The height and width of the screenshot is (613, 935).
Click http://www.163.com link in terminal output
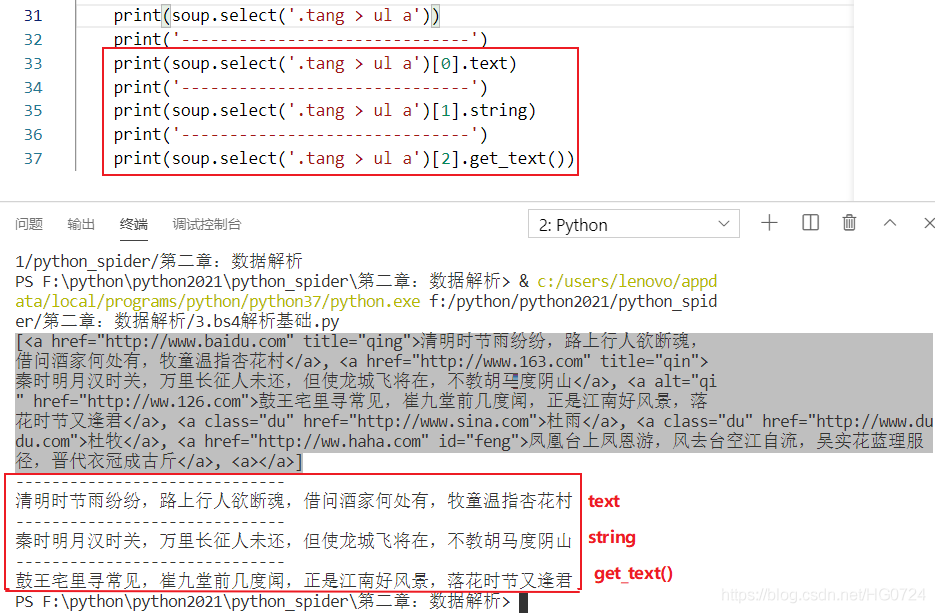(501, 361)
